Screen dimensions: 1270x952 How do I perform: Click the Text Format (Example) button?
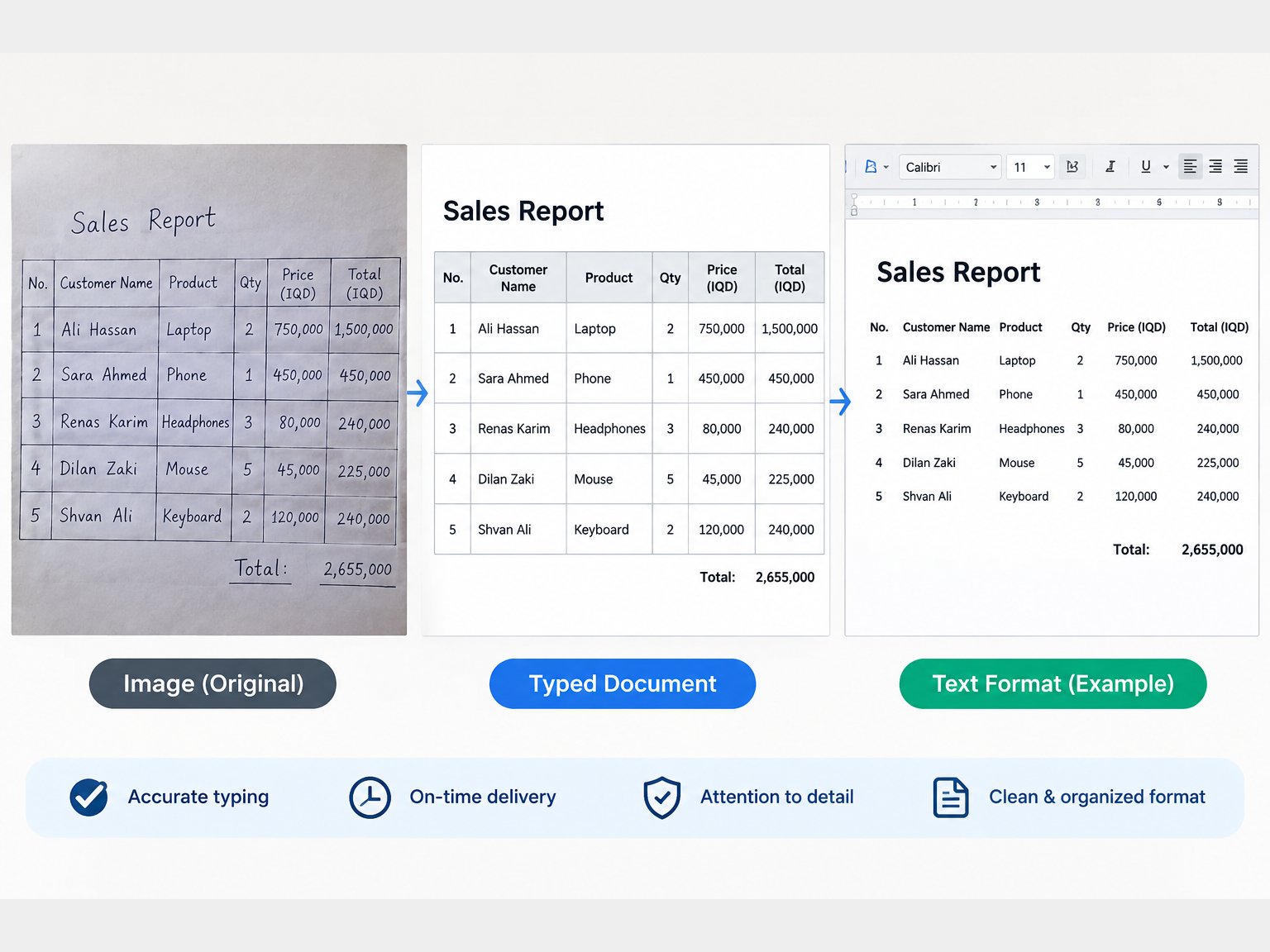(1053, 683)
